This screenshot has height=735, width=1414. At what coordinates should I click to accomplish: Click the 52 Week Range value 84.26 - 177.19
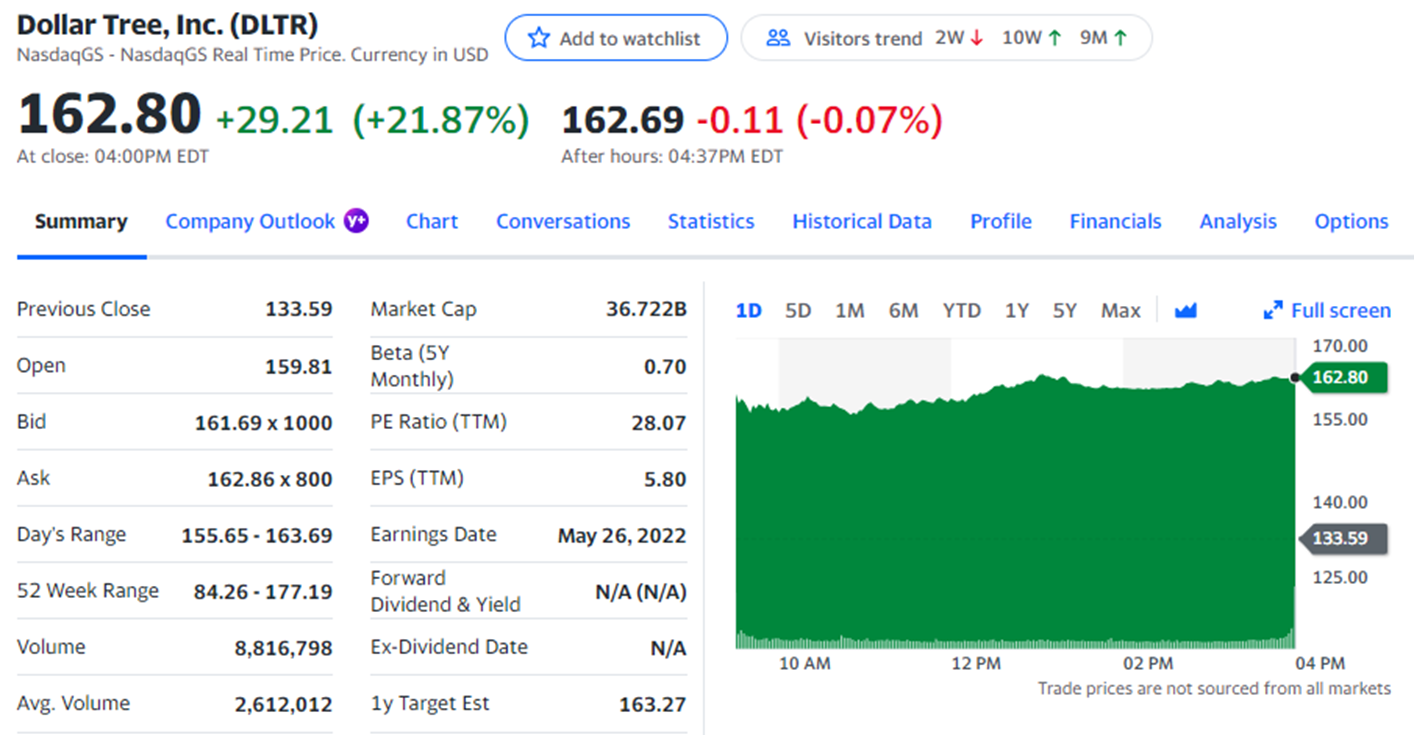pos(263,591)
